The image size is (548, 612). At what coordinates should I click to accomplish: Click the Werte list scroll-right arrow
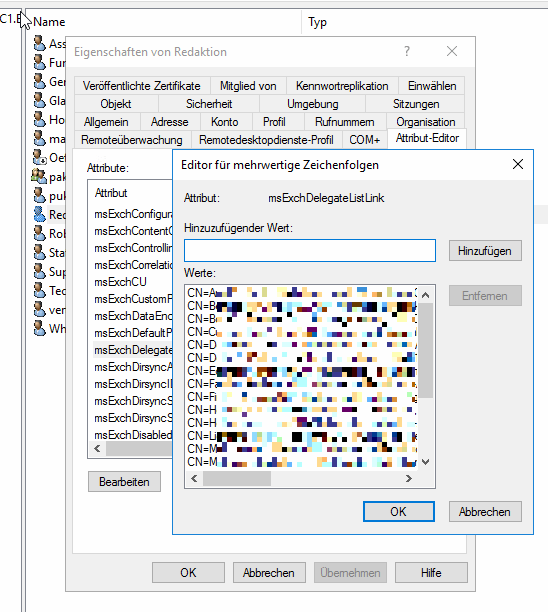click(x=409, y=479)
